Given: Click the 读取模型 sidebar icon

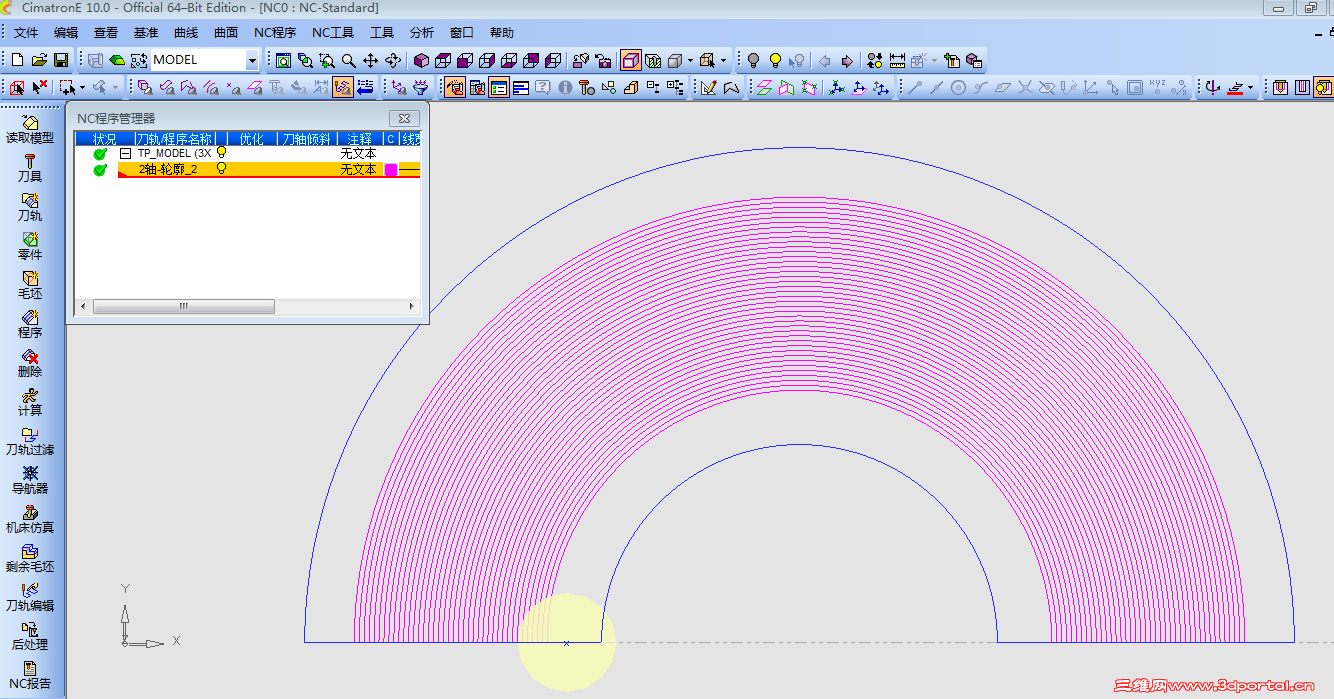Looking at the screenshot, I should pos(30,129).
